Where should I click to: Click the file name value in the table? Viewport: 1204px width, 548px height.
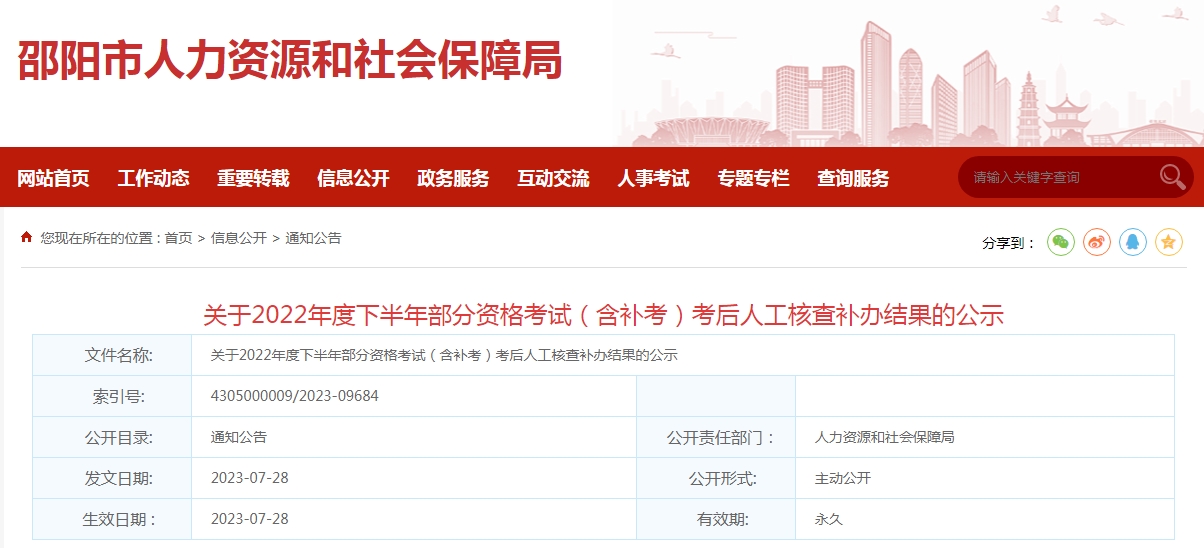[x=444, y=355]
